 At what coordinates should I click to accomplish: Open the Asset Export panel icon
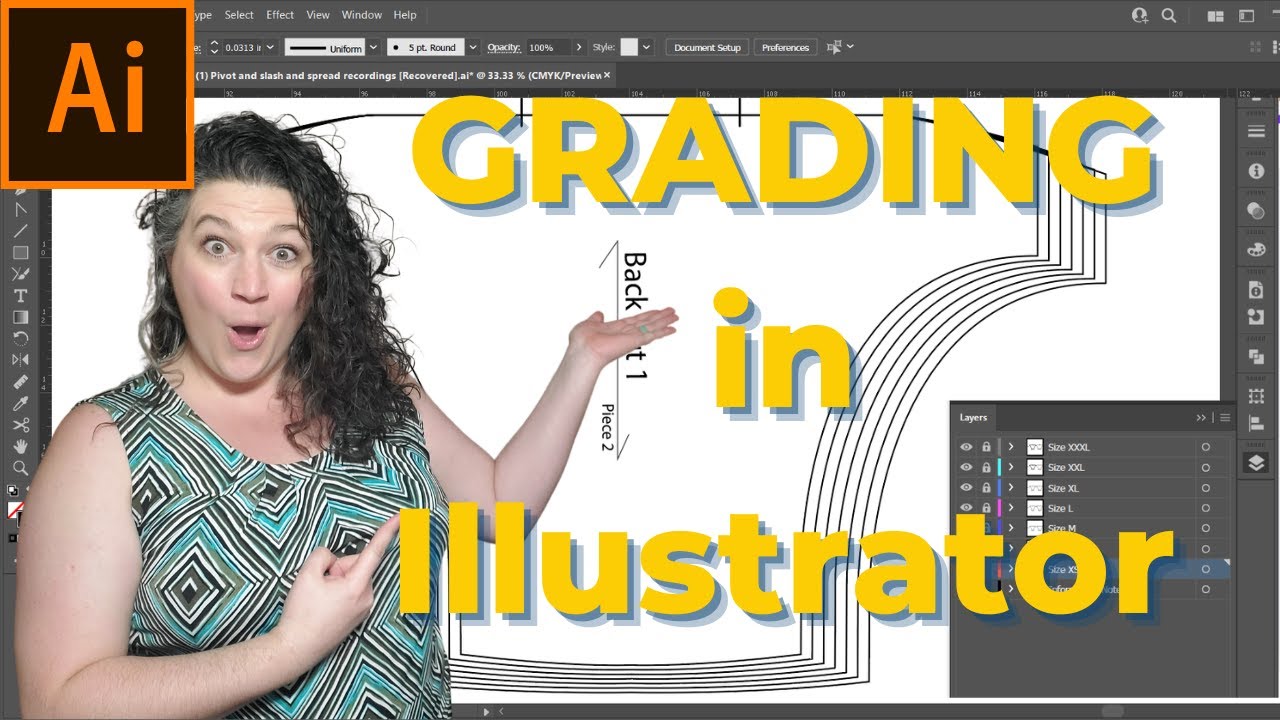[1256, 289]
